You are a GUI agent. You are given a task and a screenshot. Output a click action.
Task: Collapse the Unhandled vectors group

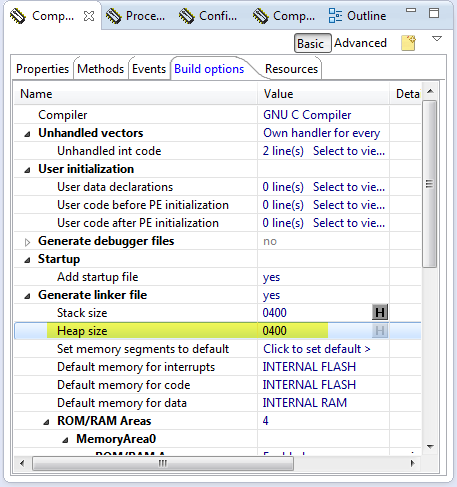pos(27,134)
